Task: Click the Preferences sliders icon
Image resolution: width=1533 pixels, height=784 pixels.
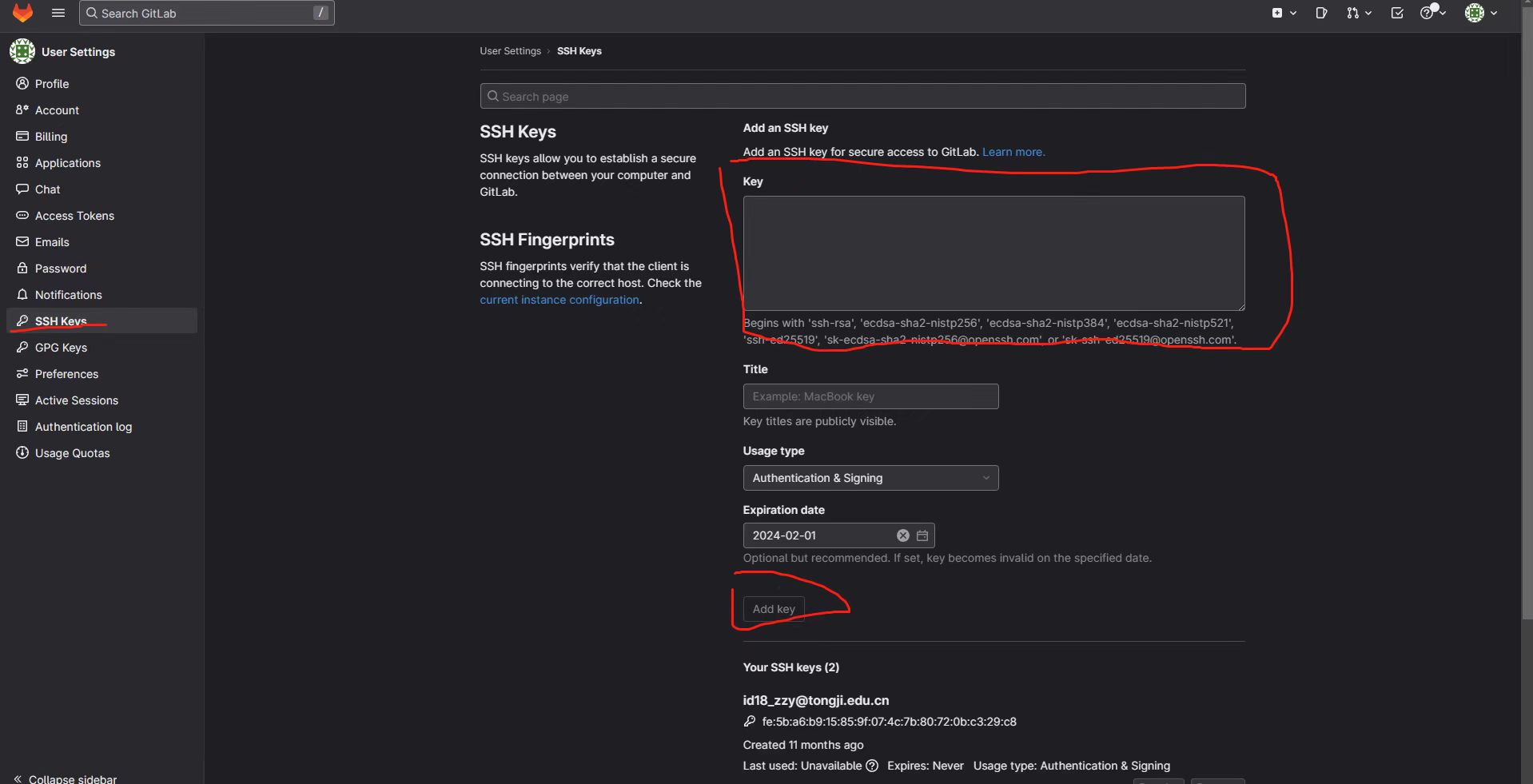Action: 22,373
